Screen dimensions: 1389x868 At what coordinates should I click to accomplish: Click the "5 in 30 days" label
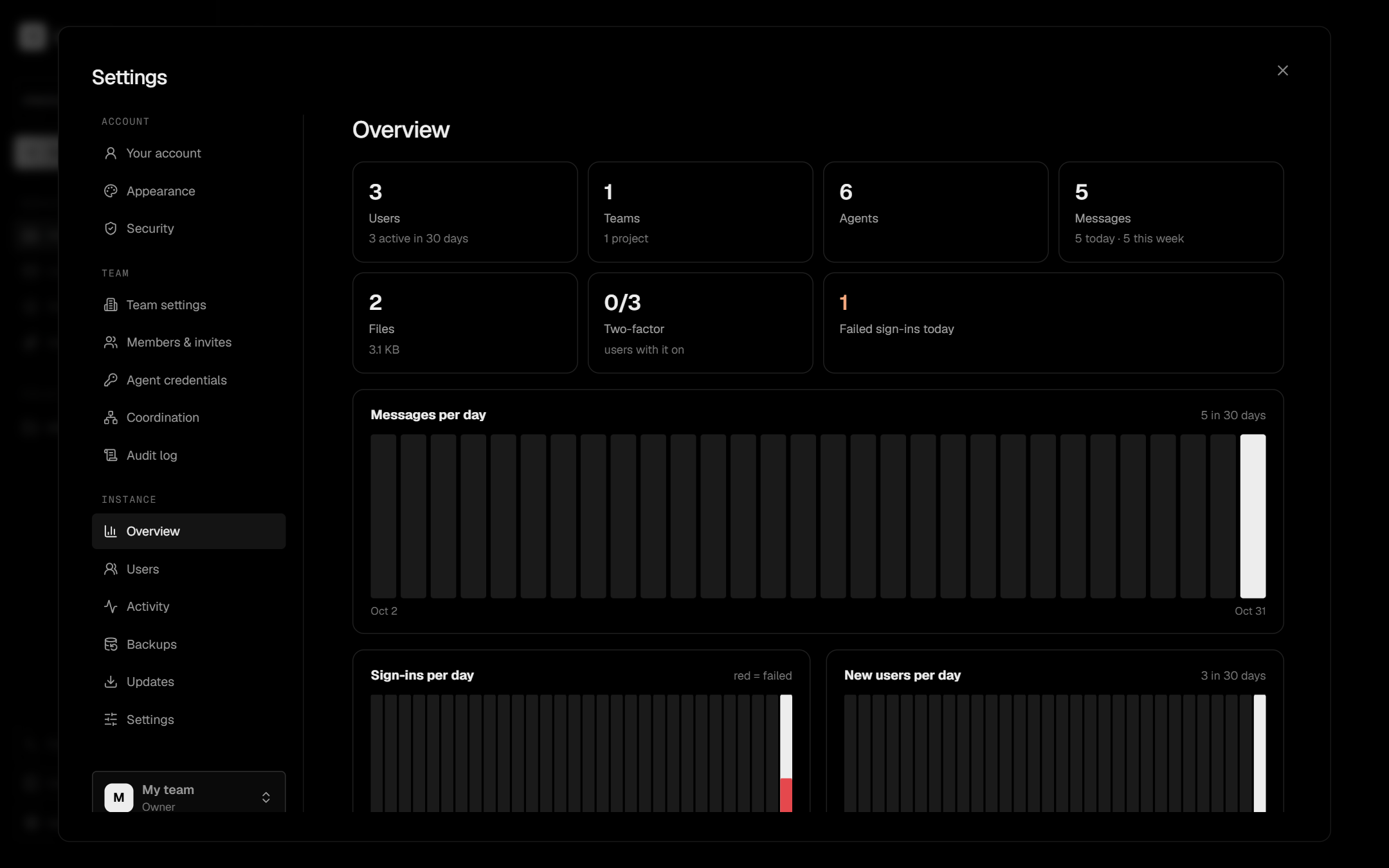pos(1233,415)
